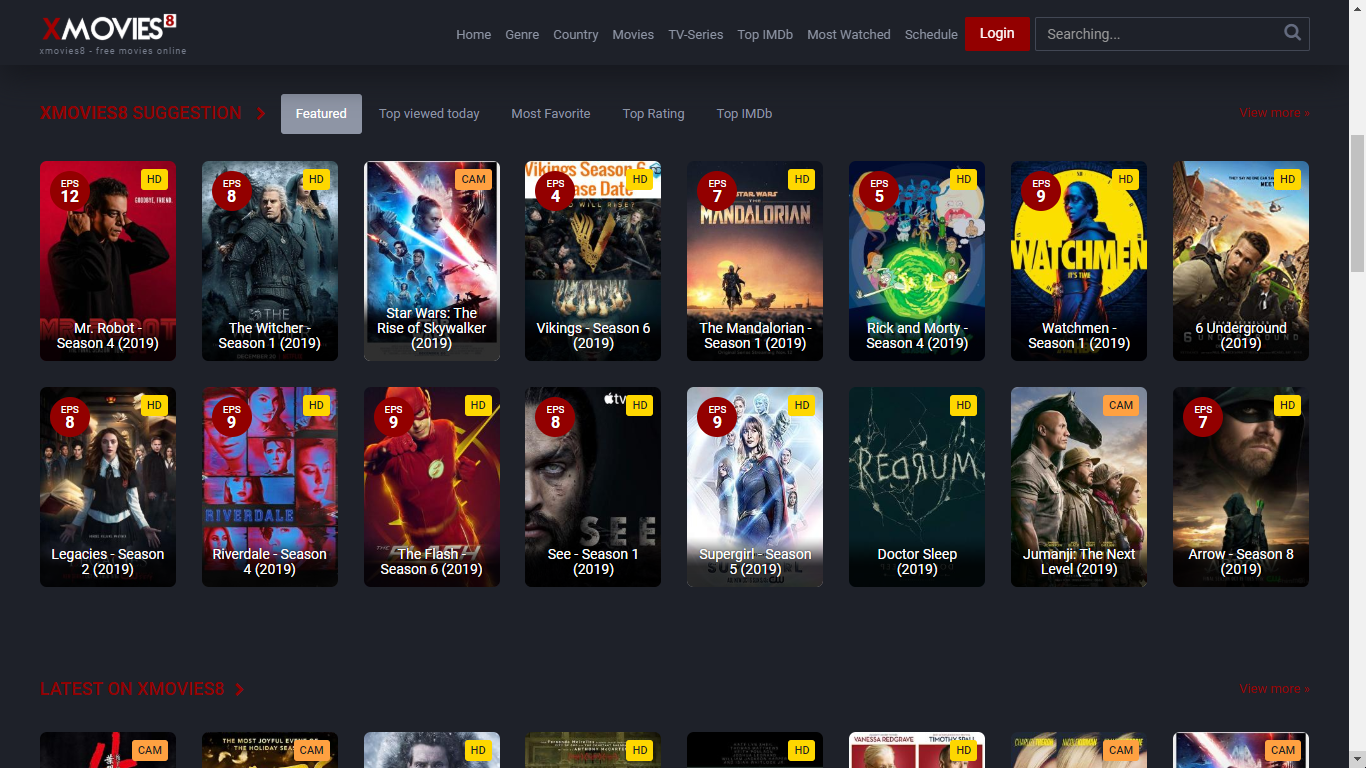The width and height of the screenshot is (1366, 768).
Task: Open Mr. Robot - Season 4 title
Action: pos(108,335)
